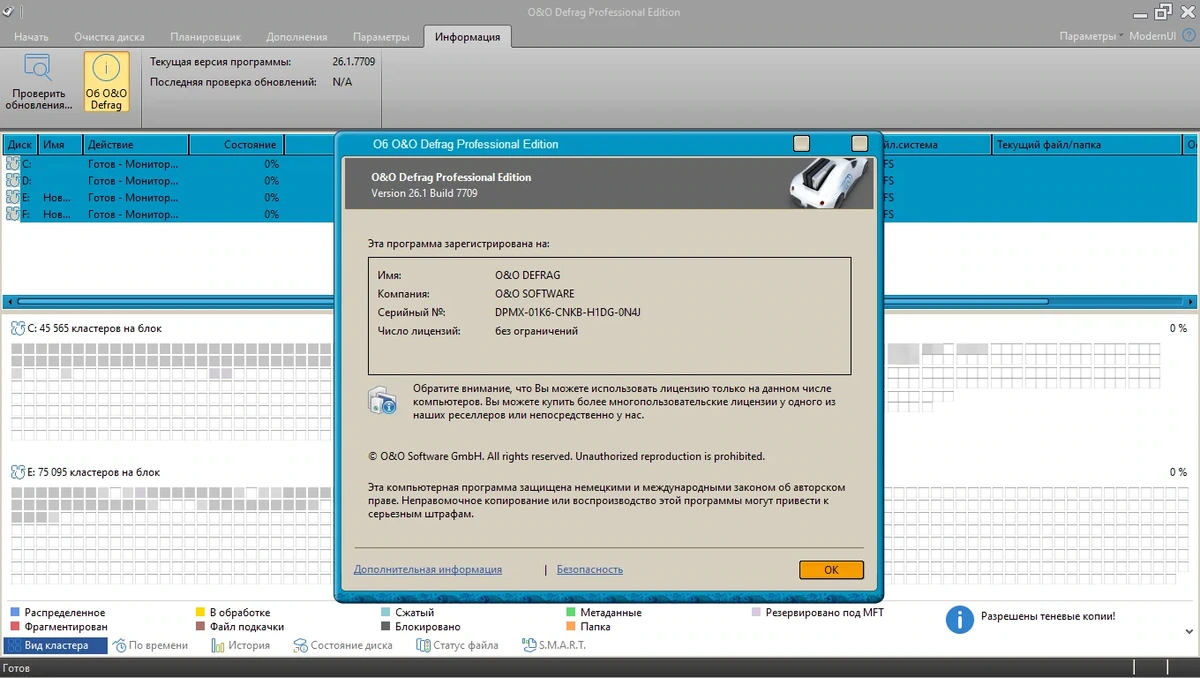Select the drive F: icon in the list
This screenshot has width=1200, height=678.
coord(13,215)
